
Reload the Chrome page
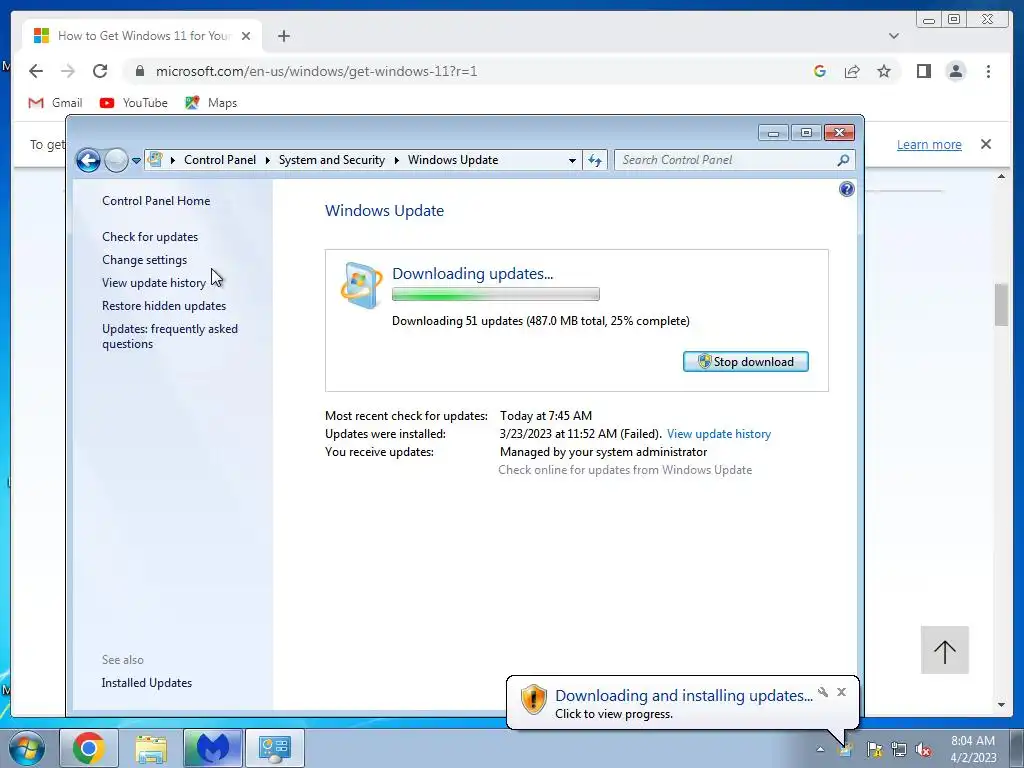(x=100, y=71)
